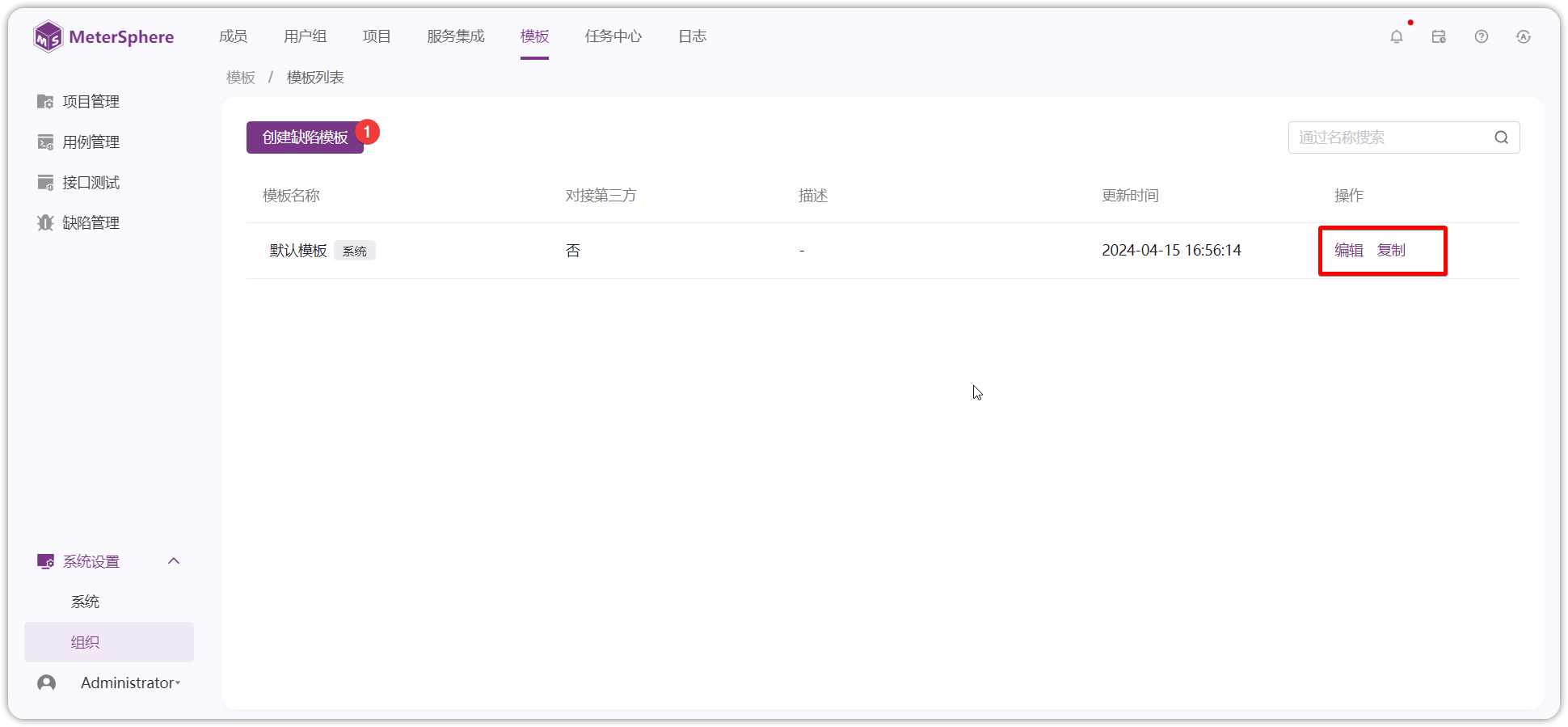Click 编辑 for 默认模板 row

coord(1349,251)
